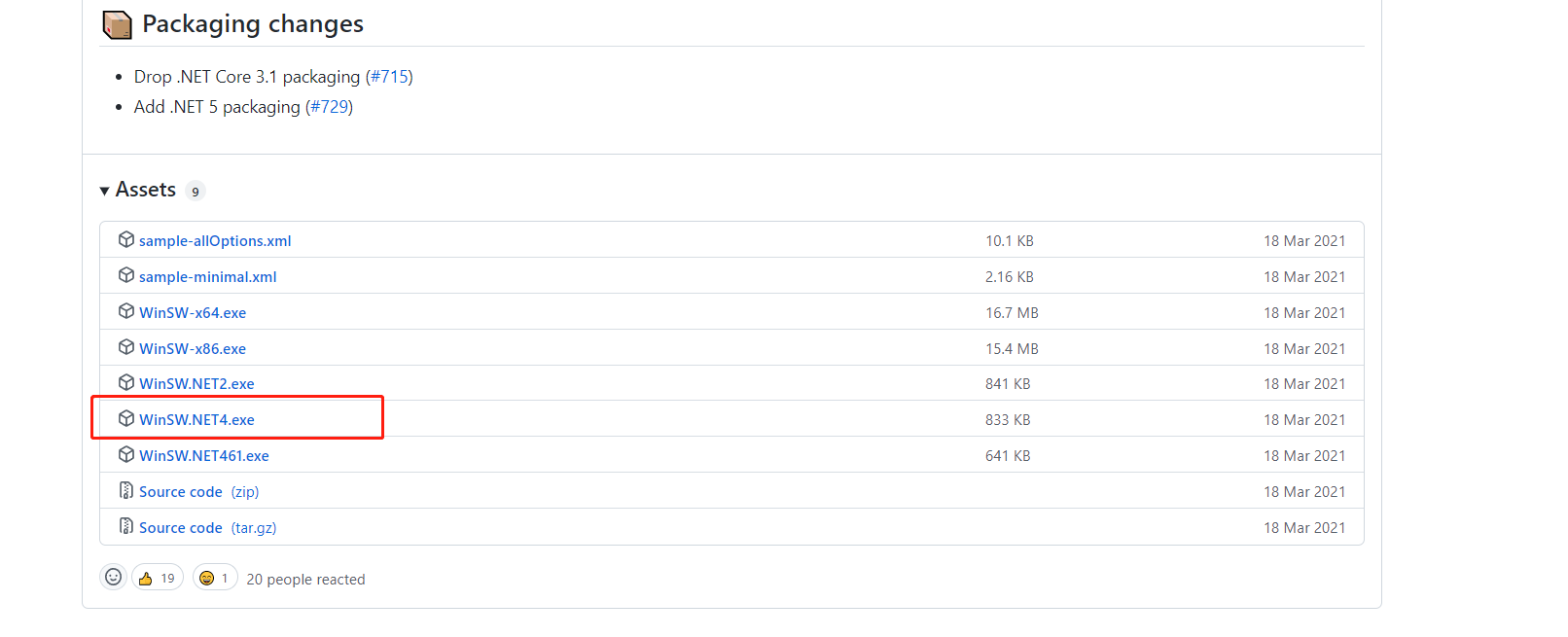This screenshot has width=1568, height=637.
Task: Download Source code (tar.gz) archive
Action: tap(207, 528)
